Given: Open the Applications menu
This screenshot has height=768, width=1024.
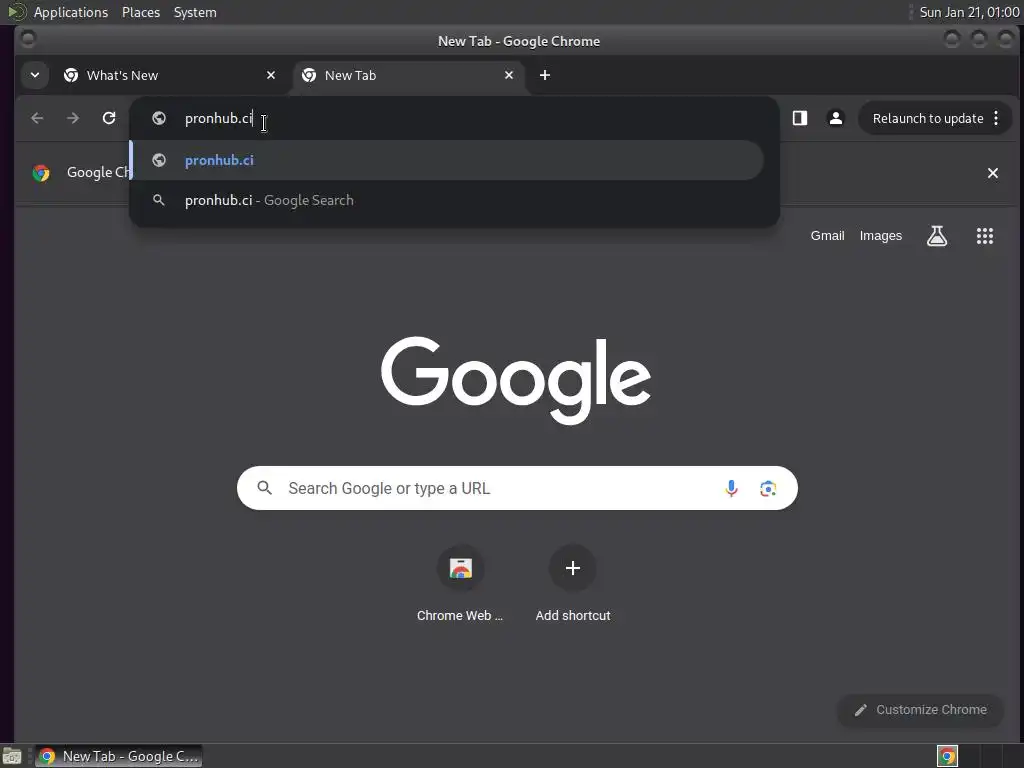Looking at the screenshot, I should [71, 12].
